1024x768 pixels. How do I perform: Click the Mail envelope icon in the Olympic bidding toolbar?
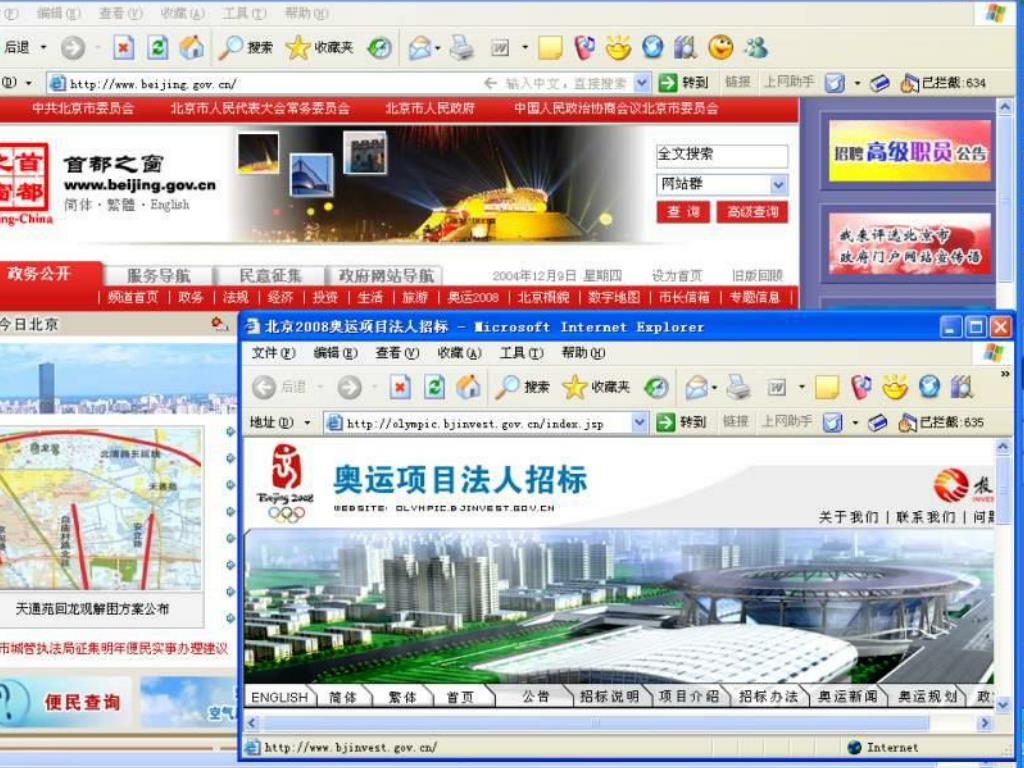coord(696,388)
